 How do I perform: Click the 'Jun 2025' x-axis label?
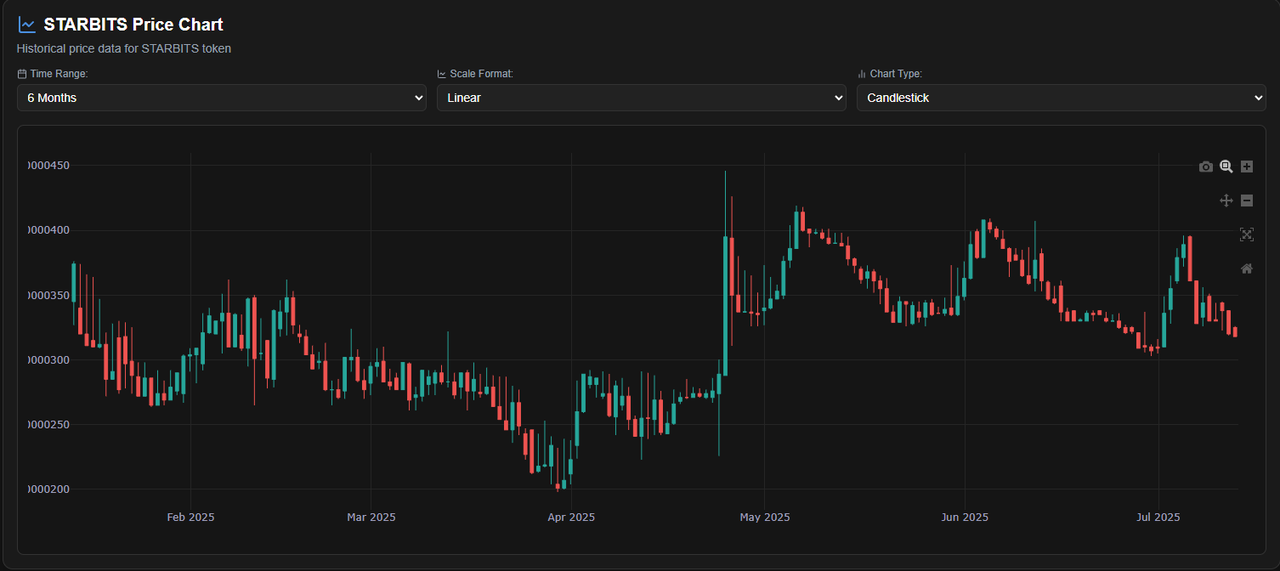[x=965, y=517]
